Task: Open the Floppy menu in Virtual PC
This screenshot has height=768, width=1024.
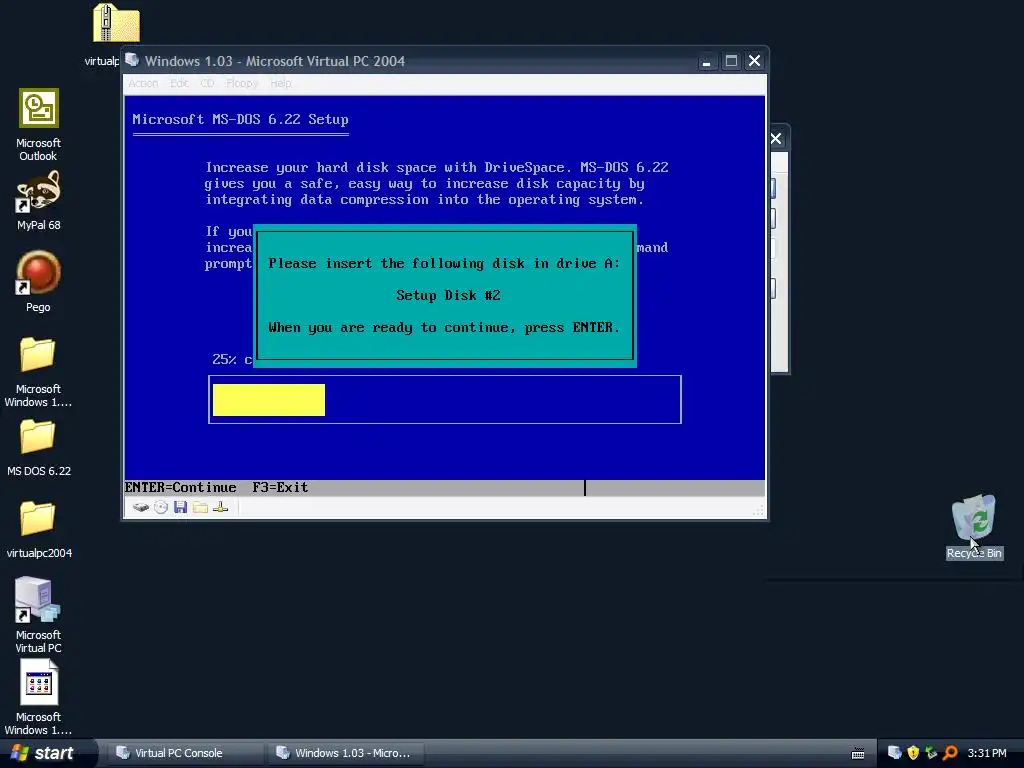Action: coord(242,84)
